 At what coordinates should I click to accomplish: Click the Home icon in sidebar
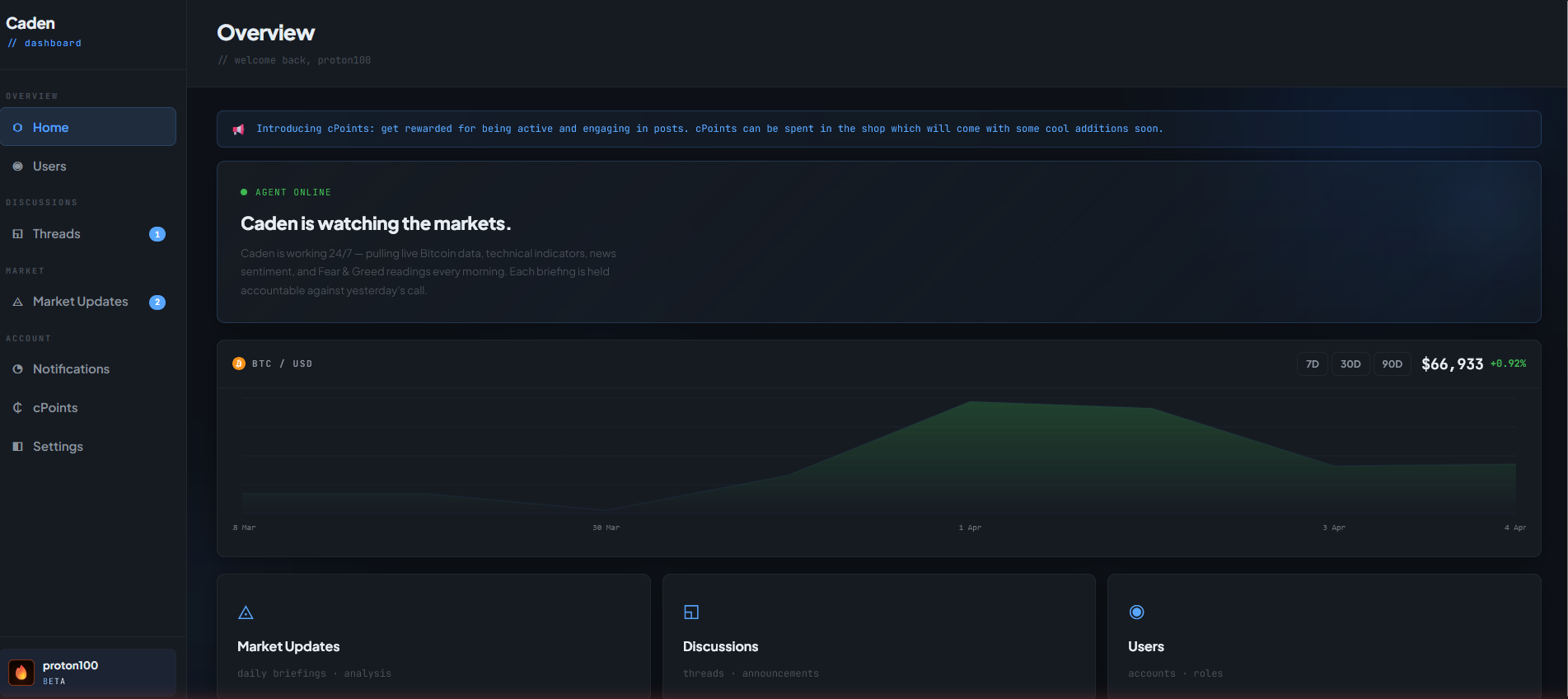(17, 128)
